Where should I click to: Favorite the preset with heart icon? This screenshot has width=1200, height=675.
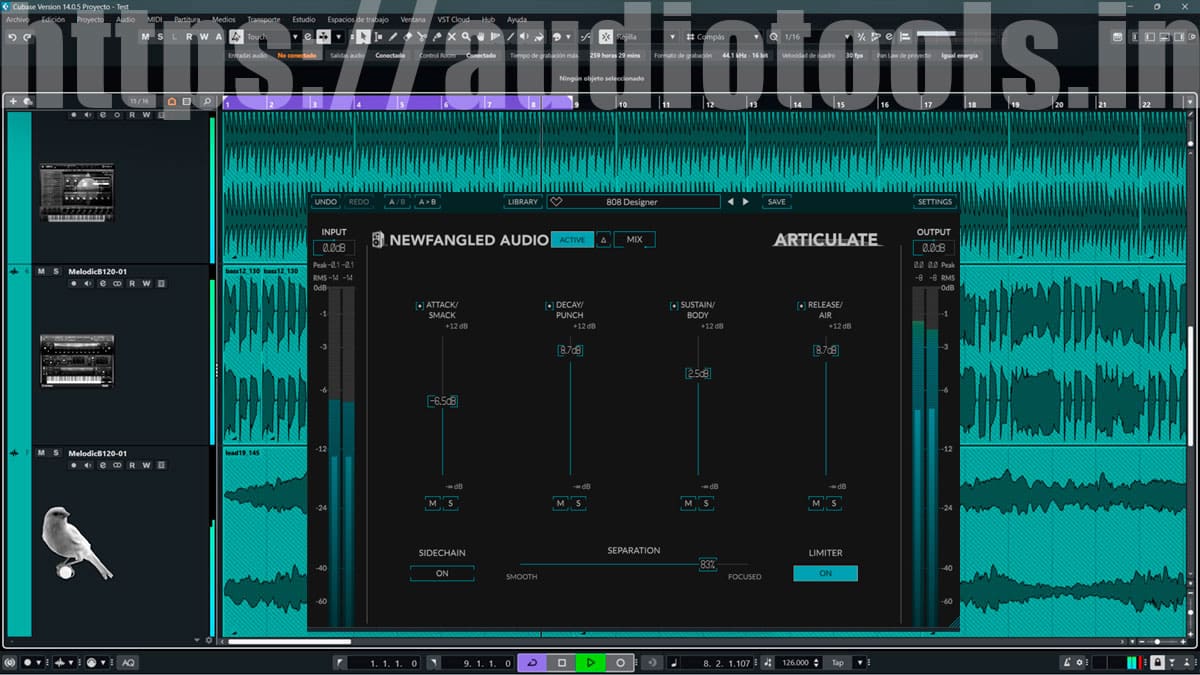(557, 202)
